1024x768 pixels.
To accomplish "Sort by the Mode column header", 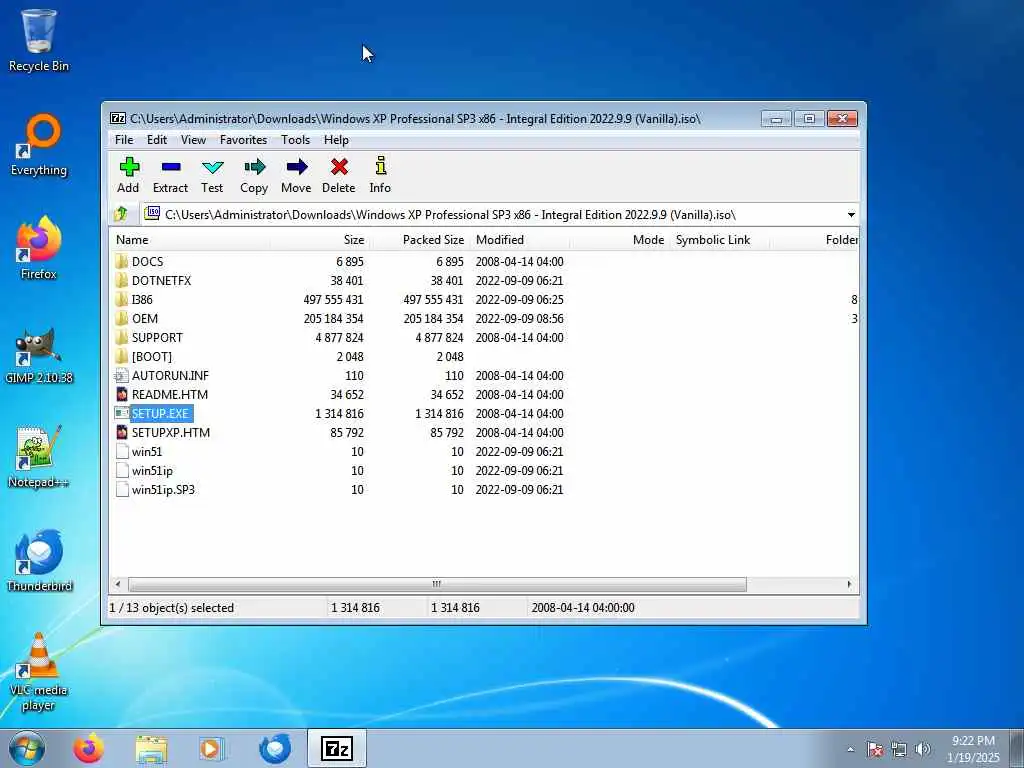I will click(x=619, y=240).
